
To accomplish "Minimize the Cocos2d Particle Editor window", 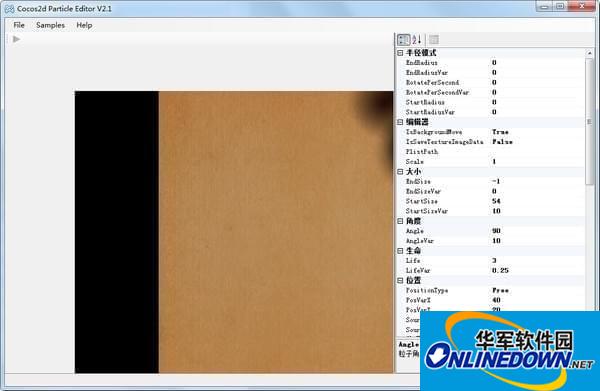I will point(545,6).
